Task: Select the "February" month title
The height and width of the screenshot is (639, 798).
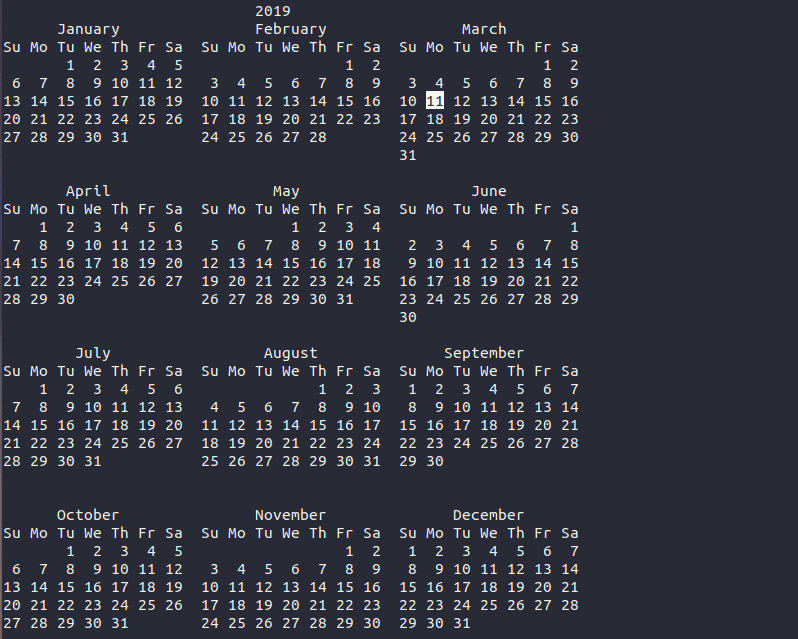Action: (291, 29)
